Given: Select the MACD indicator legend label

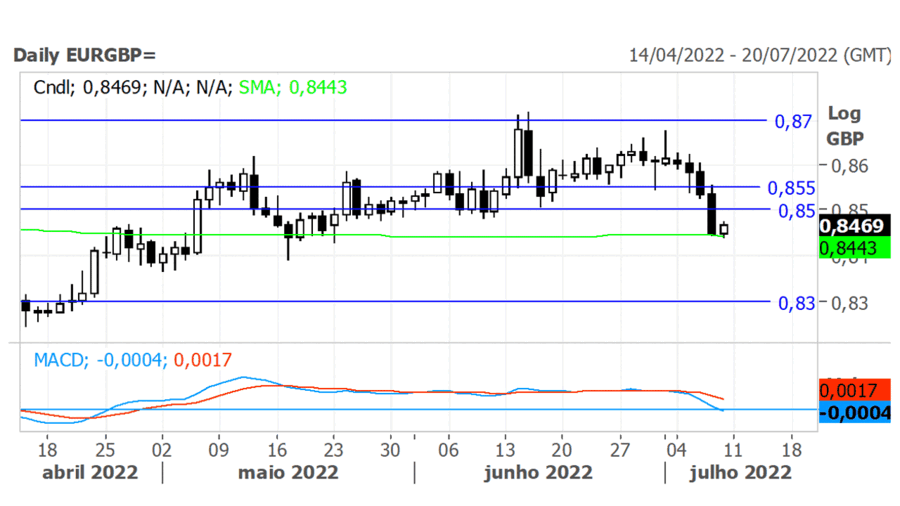Looking at the screenshot, I should (58, 359).
